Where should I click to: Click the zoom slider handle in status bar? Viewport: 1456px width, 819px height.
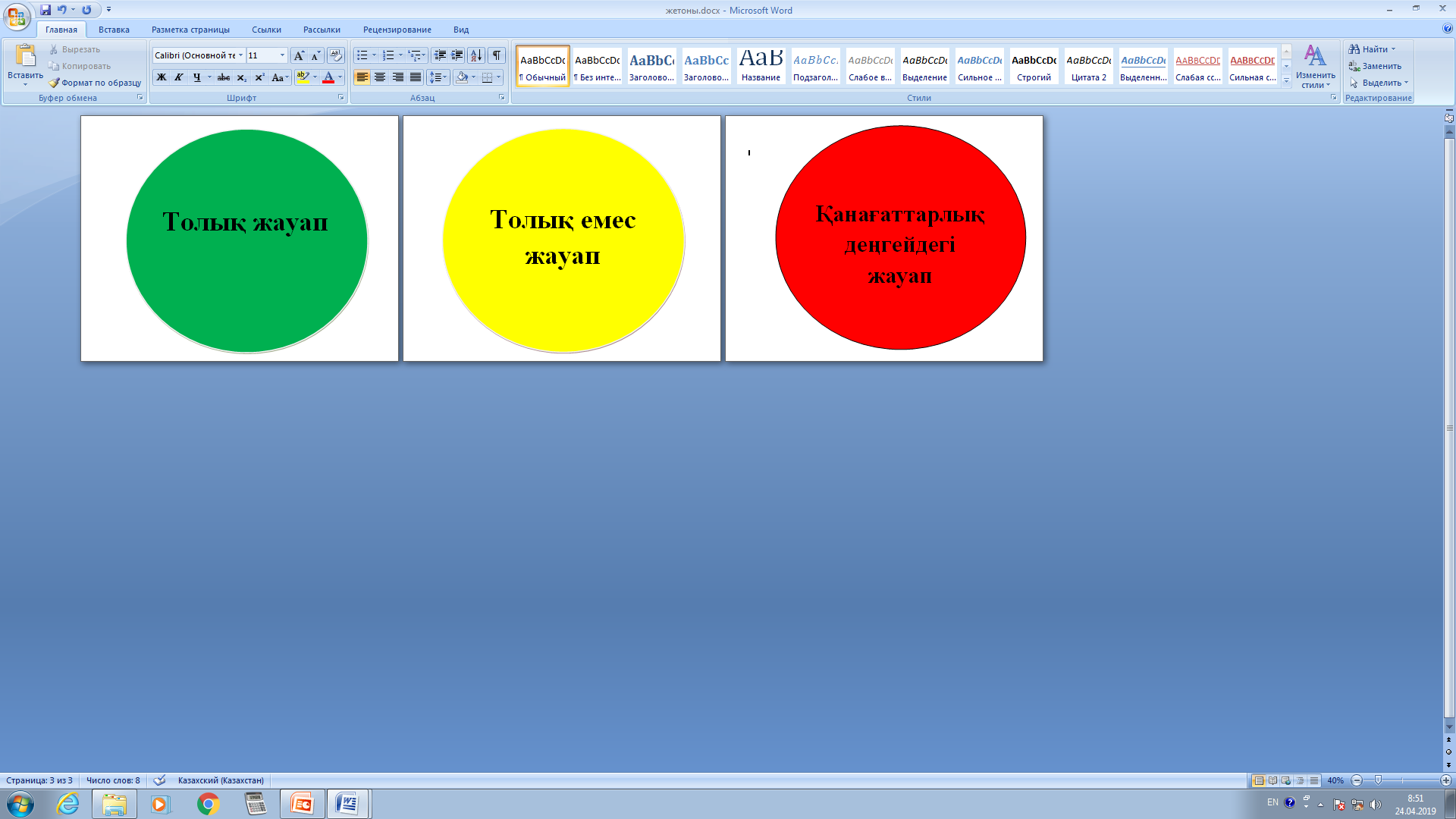(1378, 780)
